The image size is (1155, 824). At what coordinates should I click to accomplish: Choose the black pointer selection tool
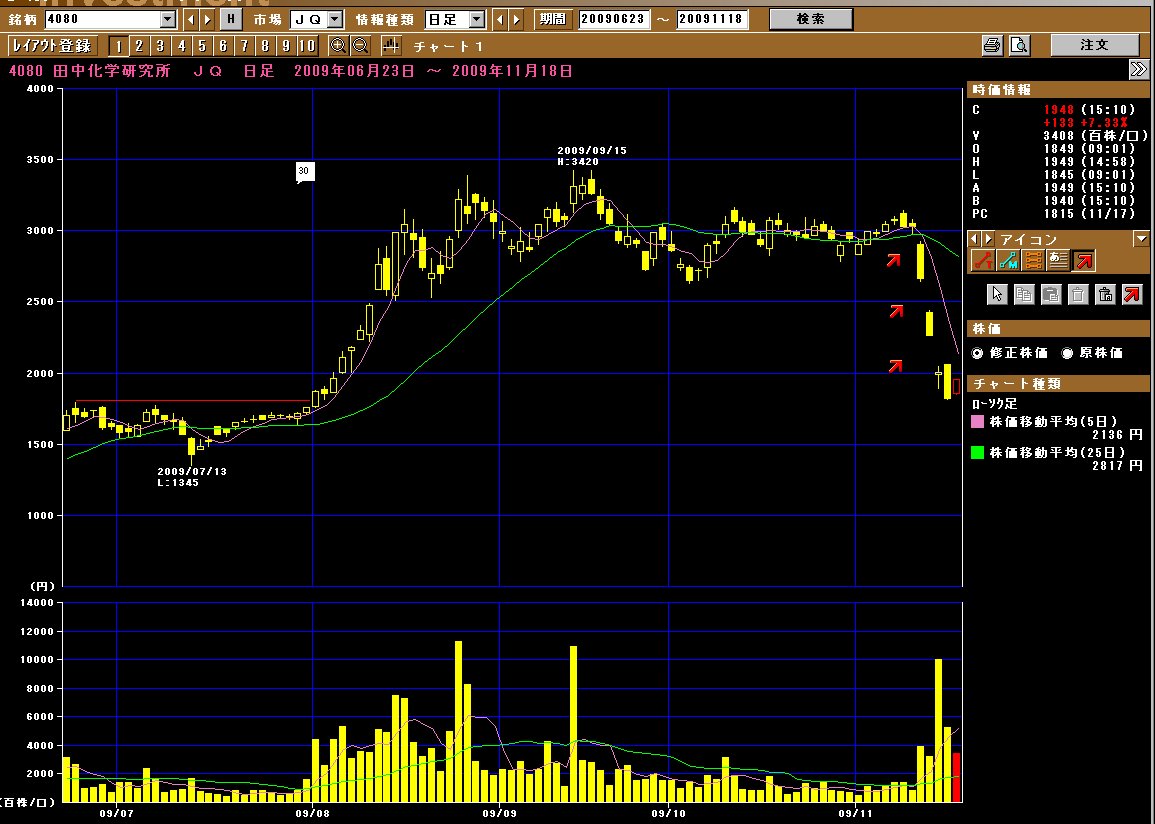(997, 295)
